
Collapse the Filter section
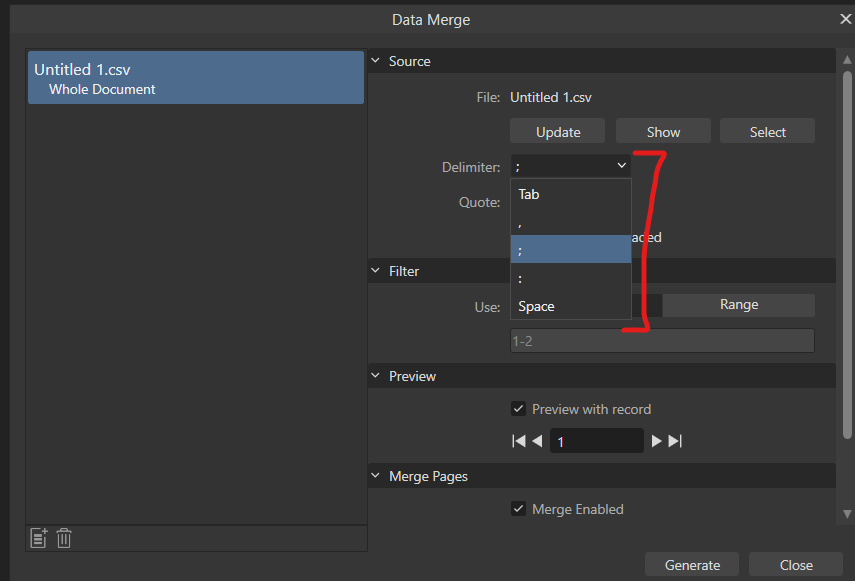coord(375,270)
